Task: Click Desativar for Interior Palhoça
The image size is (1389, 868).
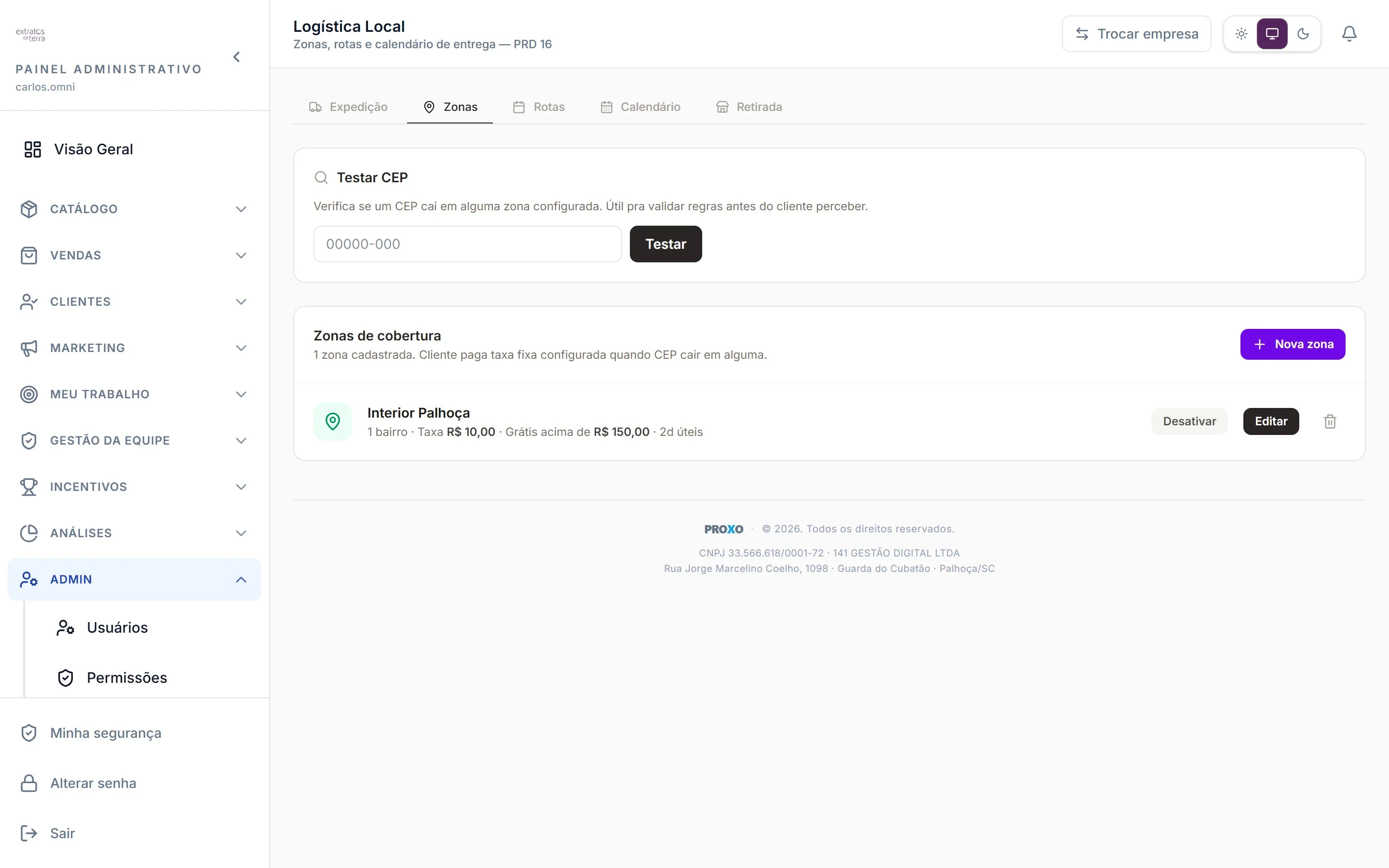Action: (x=1189, y=421)
